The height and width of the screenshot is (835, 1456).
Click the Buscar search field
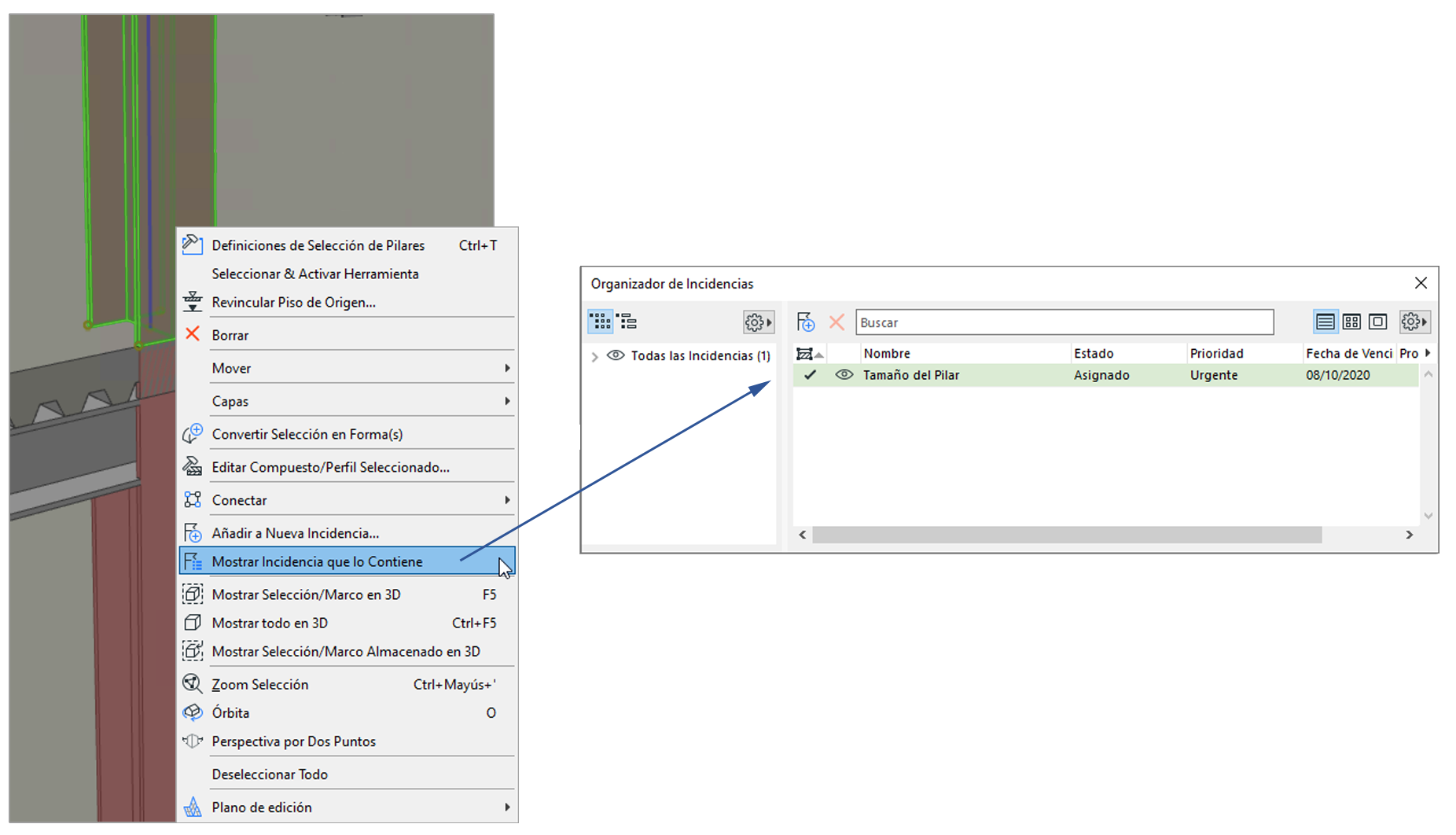1064,322
